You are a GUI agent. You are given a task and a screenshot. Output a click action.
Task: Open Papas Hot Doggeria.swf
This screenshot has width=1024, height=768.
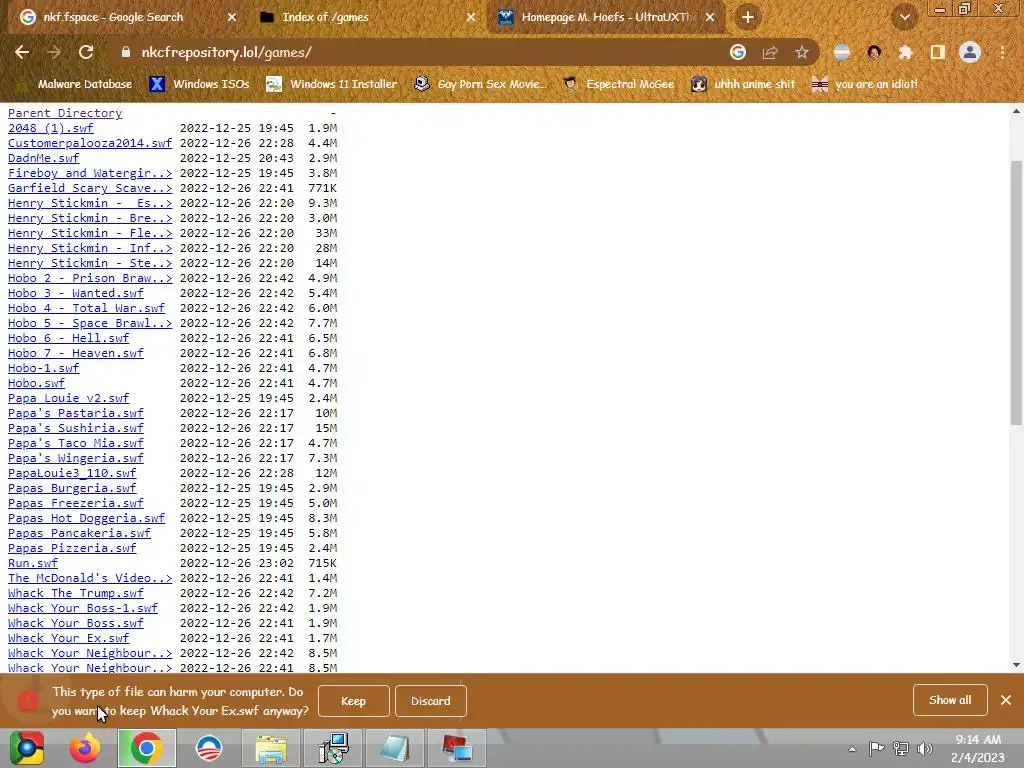pyautogui.click(x=86, y=519)
